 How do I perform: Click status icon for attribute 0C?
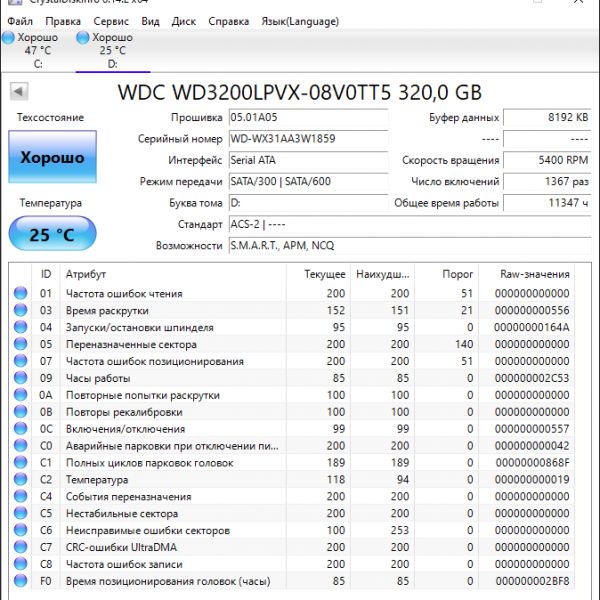20,429
